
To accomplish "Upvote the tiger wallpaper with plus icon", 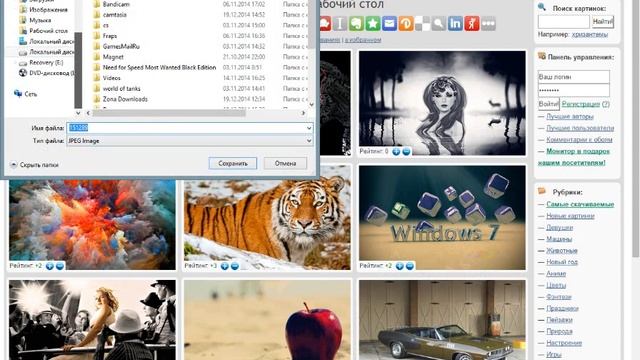I will 224,266.
